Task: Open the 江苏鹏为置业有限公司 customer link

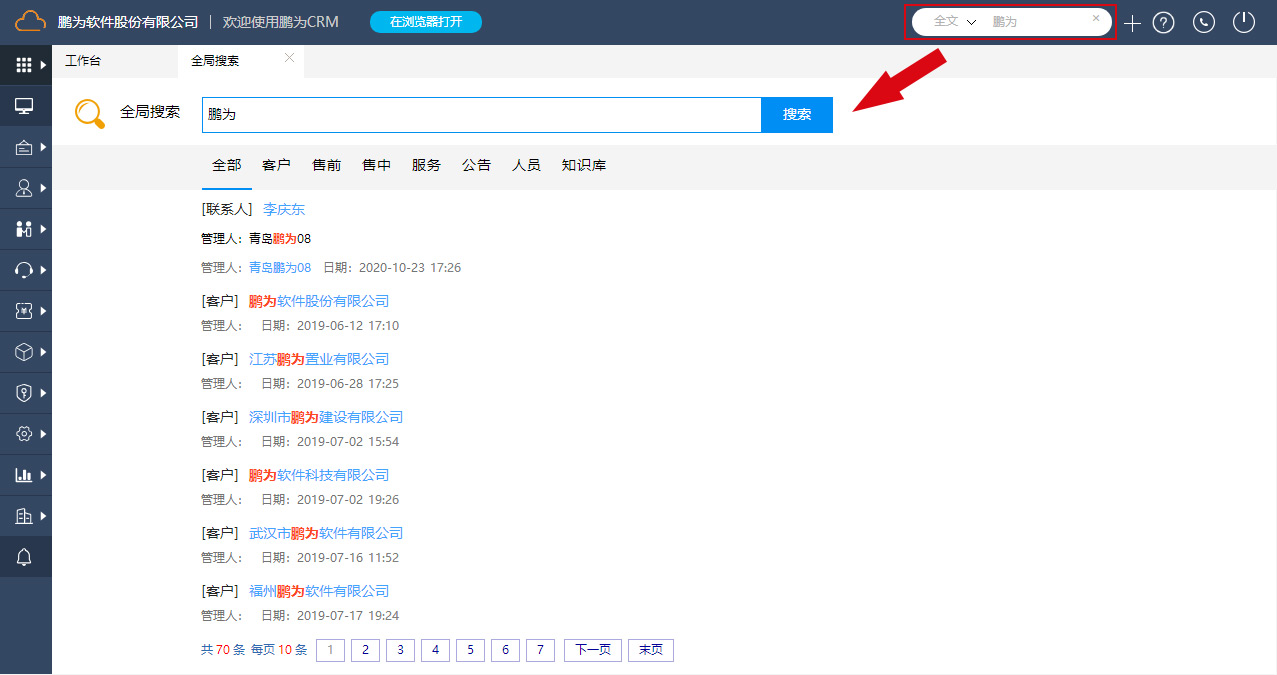Action: point(319,359)
